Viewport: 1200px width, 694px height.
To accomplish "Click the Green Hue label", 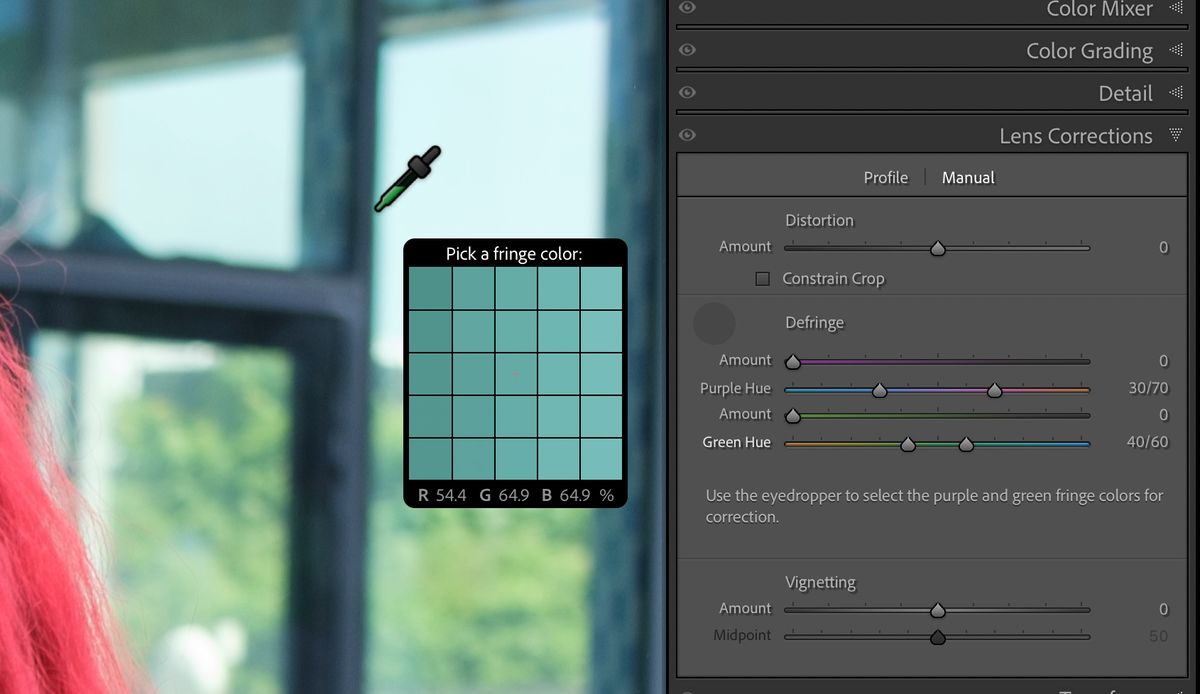I will coord(737,442).
